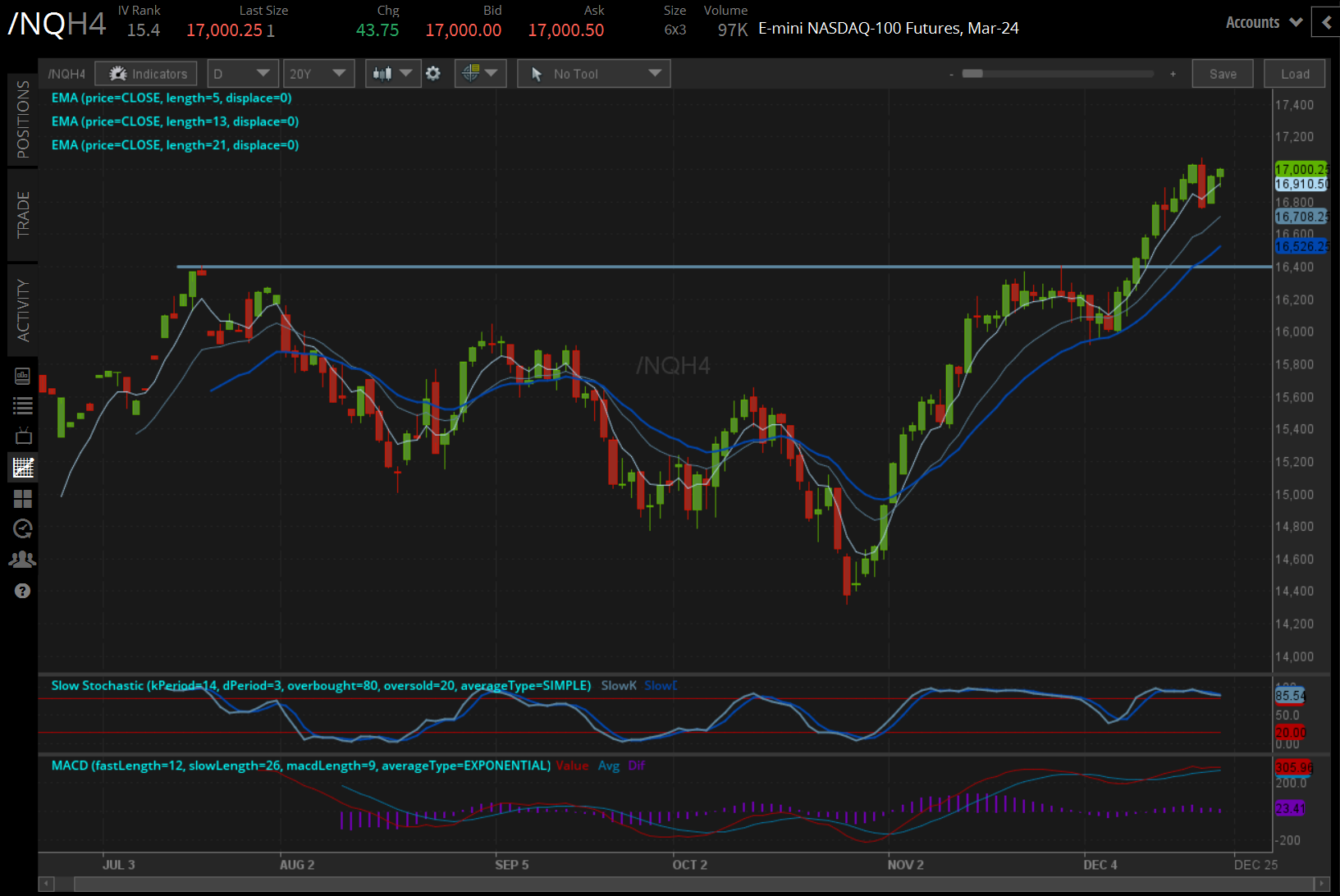Collapse panel with the top-right arrow button
The width and height of the screenshot is (1340, 896).
click(x=1326, y=23)
